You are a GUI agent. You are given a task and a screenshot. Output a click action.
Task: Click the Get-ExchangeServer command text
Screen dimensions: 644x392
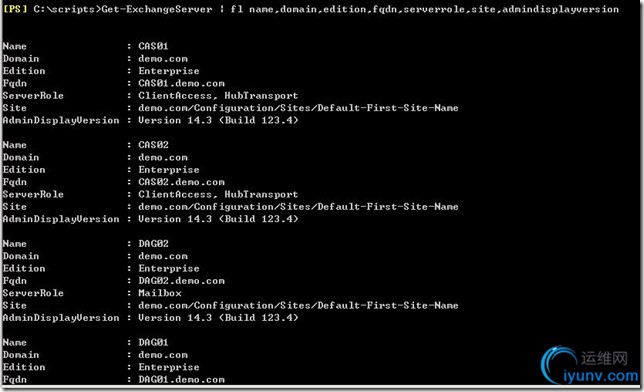click(x=157, y=9)
